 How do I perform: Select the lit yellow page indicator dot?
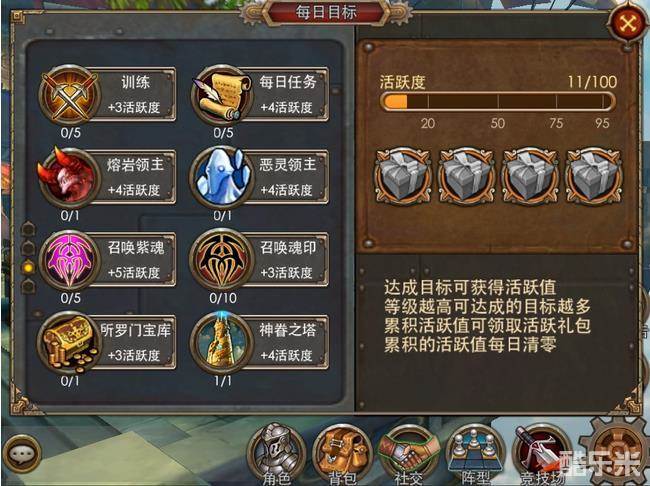coord(28,267)
